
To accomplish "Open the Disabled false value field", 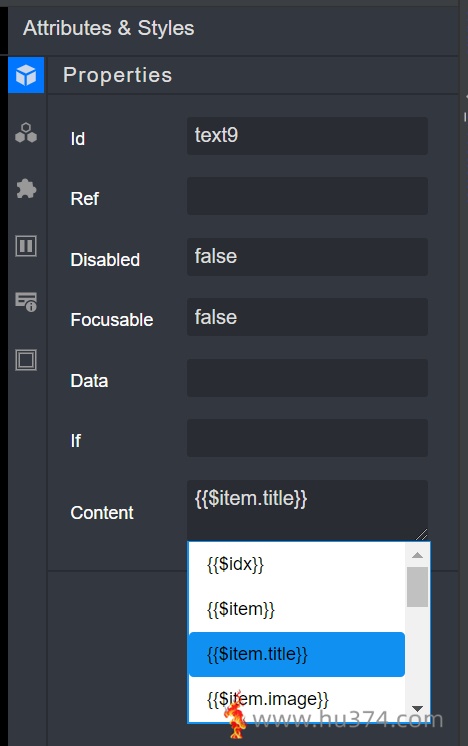I will pyautogui.click(x=307, y=257).
